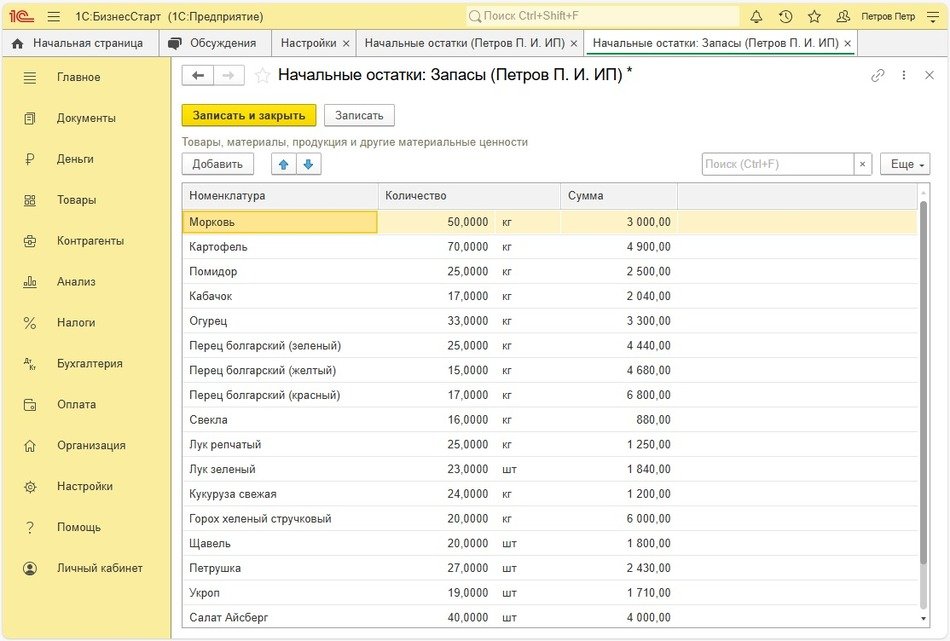
Task: Open Бухгалтерия section in sidebar
Action: (89, 364)
